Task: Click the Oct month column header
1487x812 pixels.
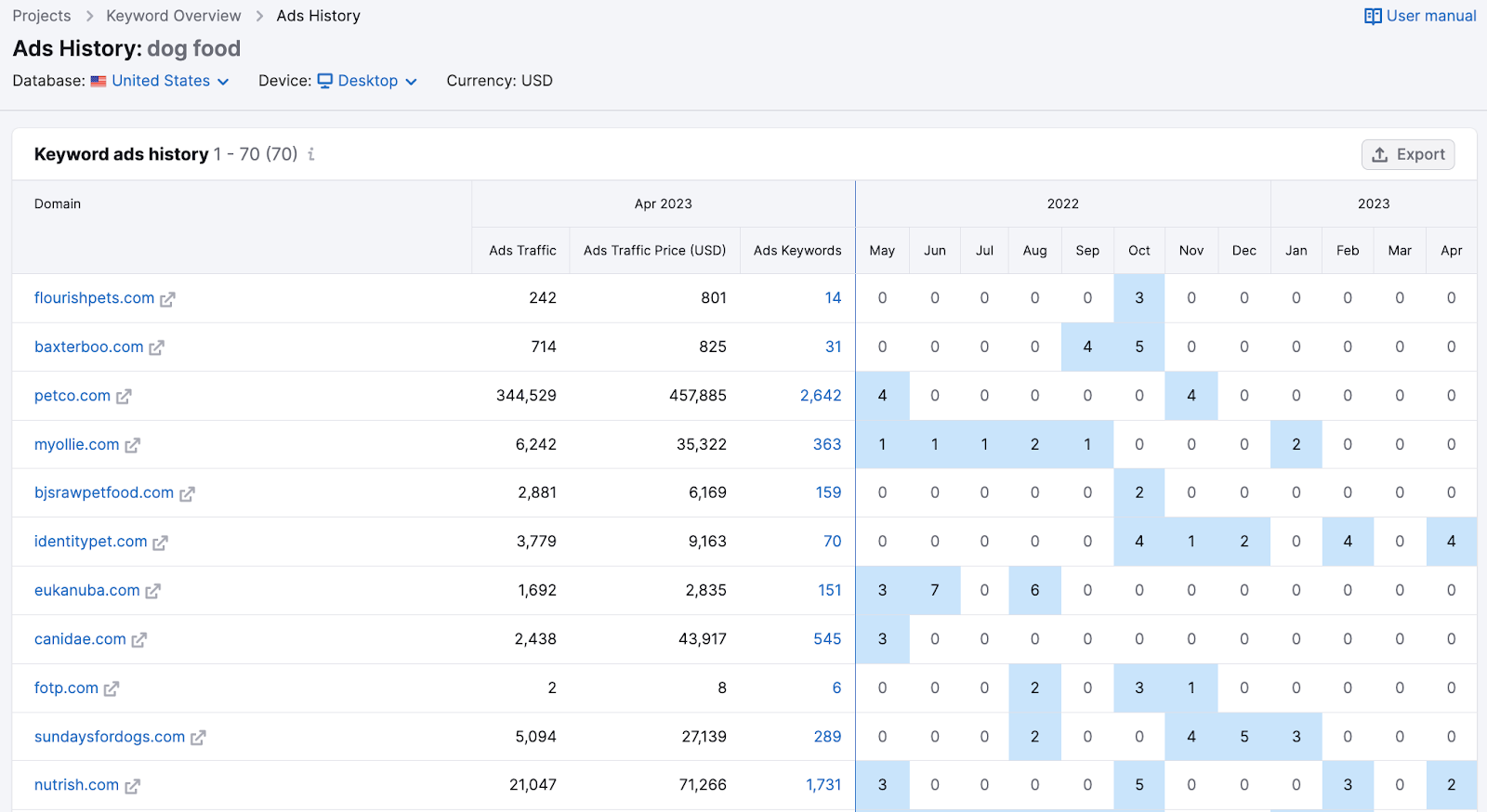Action: [x=1139, y=251]
